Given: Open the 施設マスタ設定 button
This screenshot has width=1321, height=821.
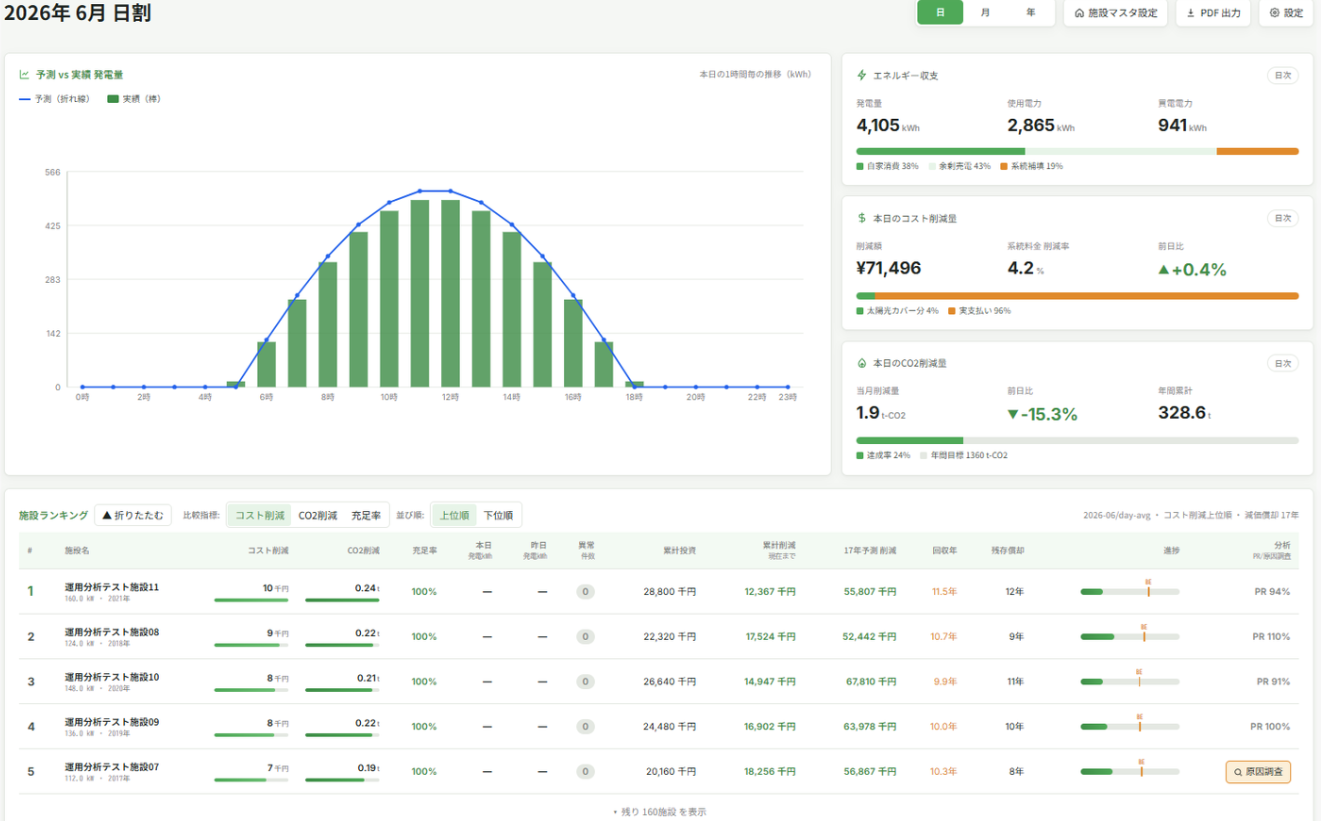Looking at the screenshot, I should coord(1115,13).
